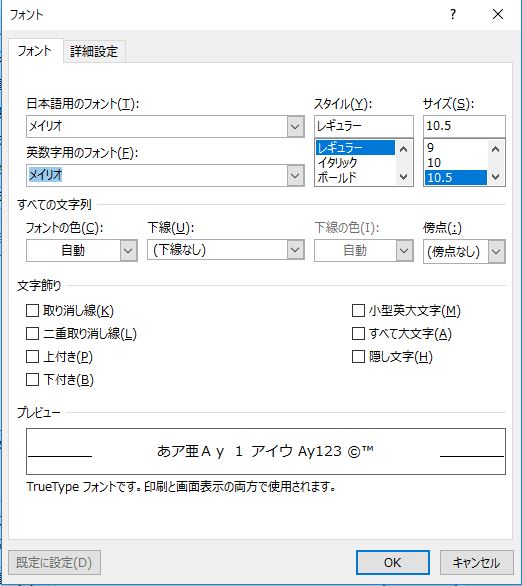Enable 取り消し線 strikethrough checkbox

pyautogui.click(x=33, y=310)
